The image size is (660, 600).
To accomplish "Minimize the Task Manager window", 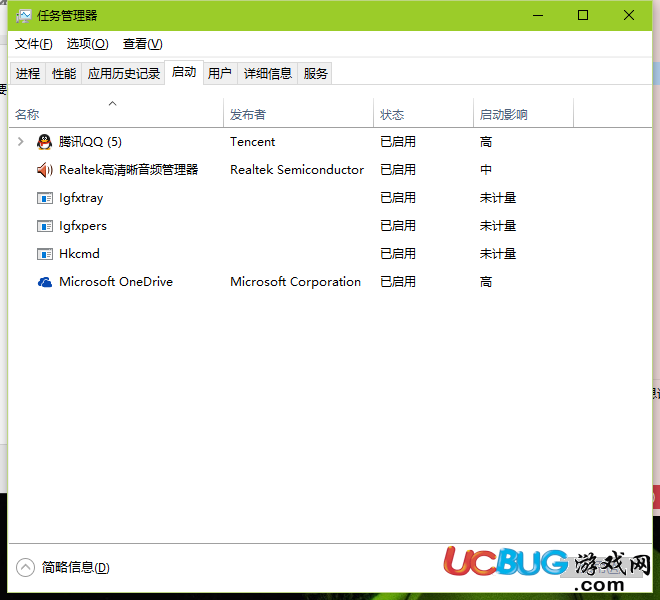I will pos(538,16).
